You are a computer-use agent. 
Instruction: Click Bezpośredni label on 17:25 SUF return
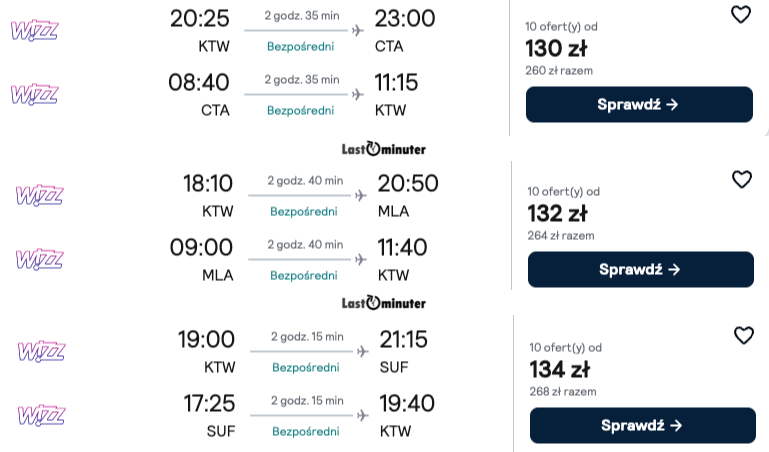(x=306, y=431)
